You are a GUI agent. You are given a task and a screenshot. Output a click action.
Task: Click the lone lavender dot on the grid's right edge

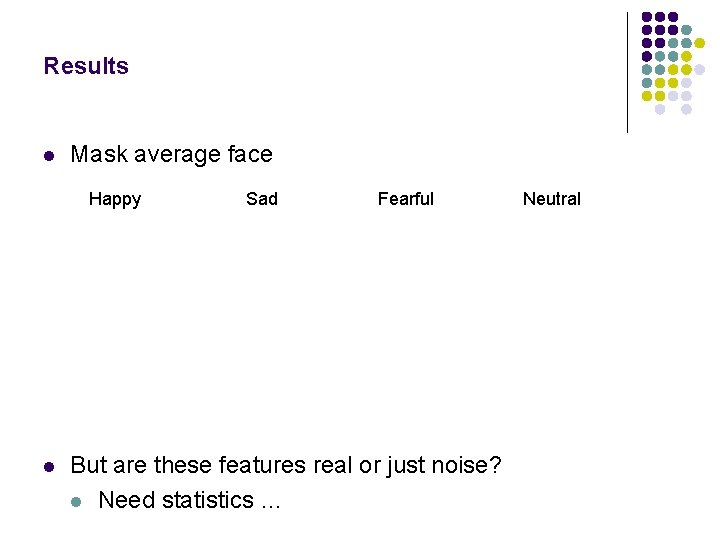pos(700,69)
